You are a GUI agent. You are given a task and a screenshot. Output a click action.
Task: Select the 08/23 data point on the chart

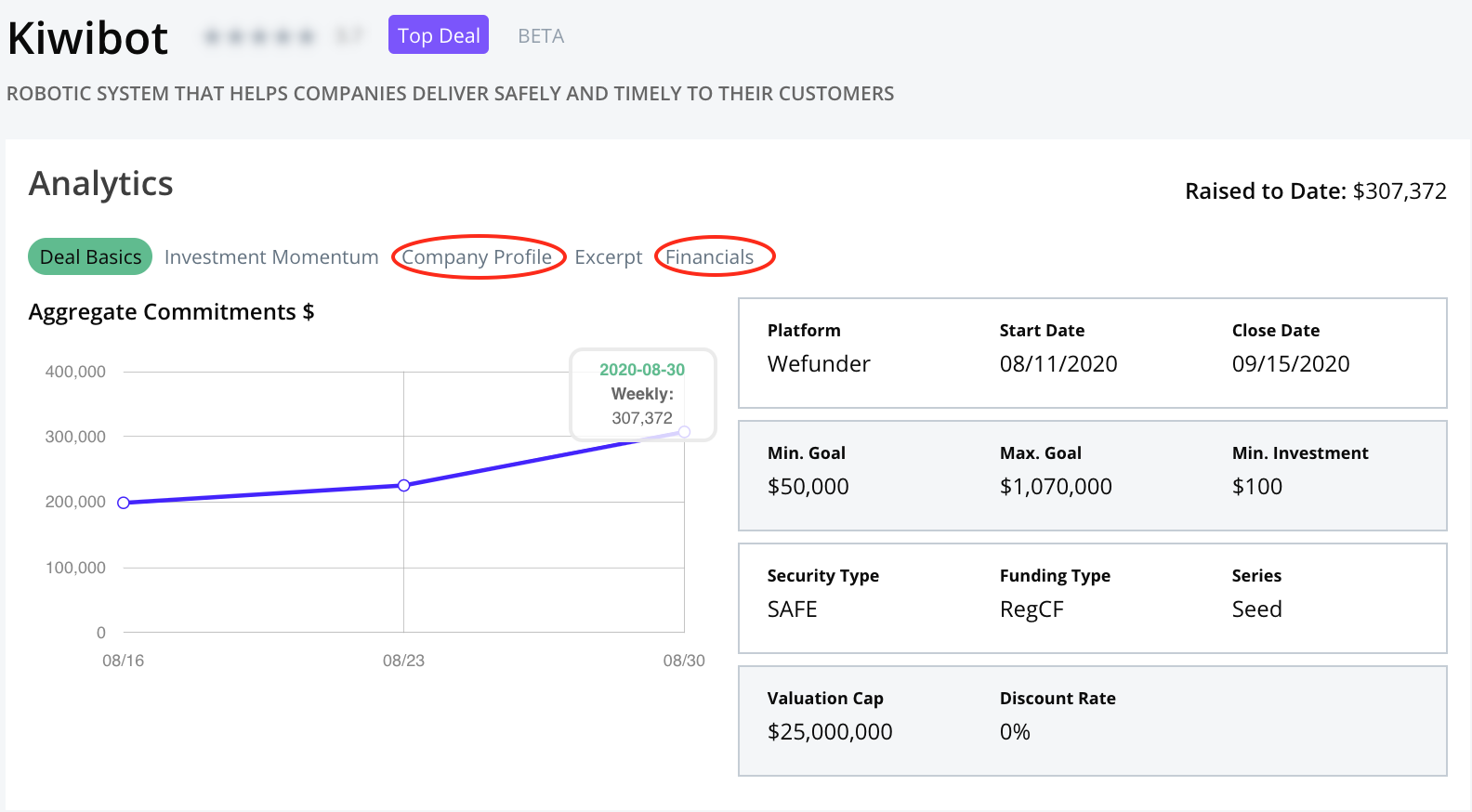[x=404, y=485]
